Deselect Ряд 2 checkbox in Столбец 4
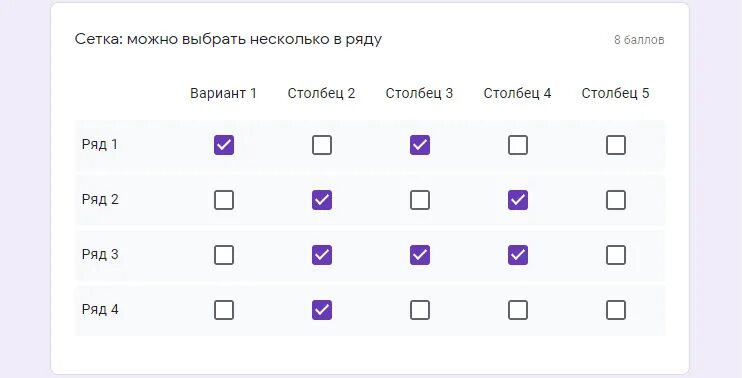742x378 pixels. pyautogui.click(x=518, y=200)
